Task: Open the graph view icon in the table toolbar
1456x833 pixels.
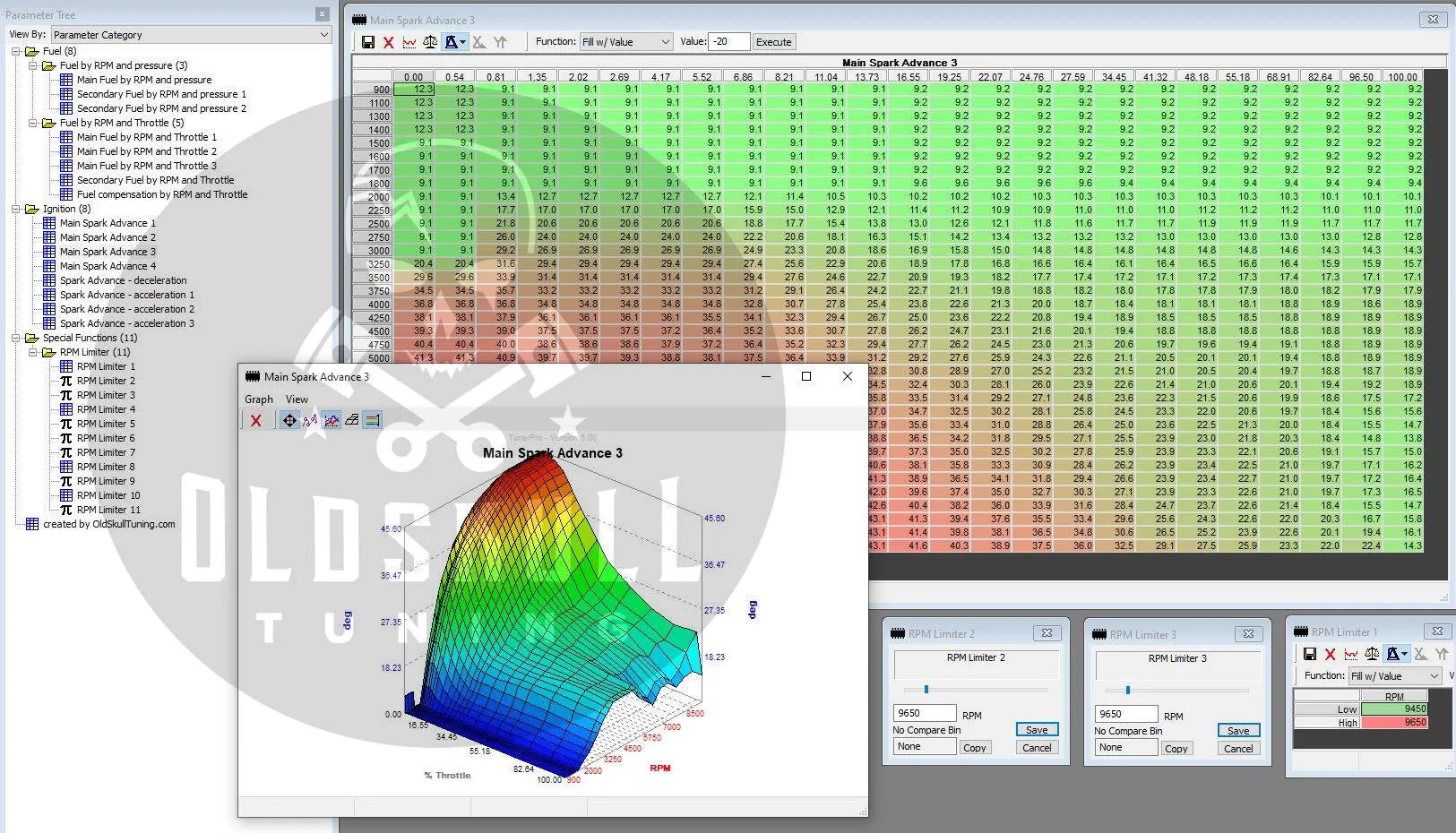Action: pyautogui.click(x=409, y=42)
